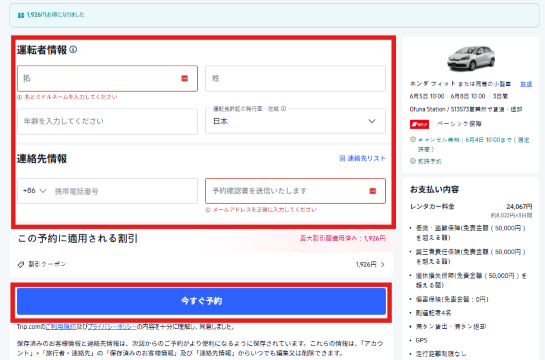Viewport: 545px width, 360px height.
Task: Click the info icon on the license country label
Action: coord(283,109)
